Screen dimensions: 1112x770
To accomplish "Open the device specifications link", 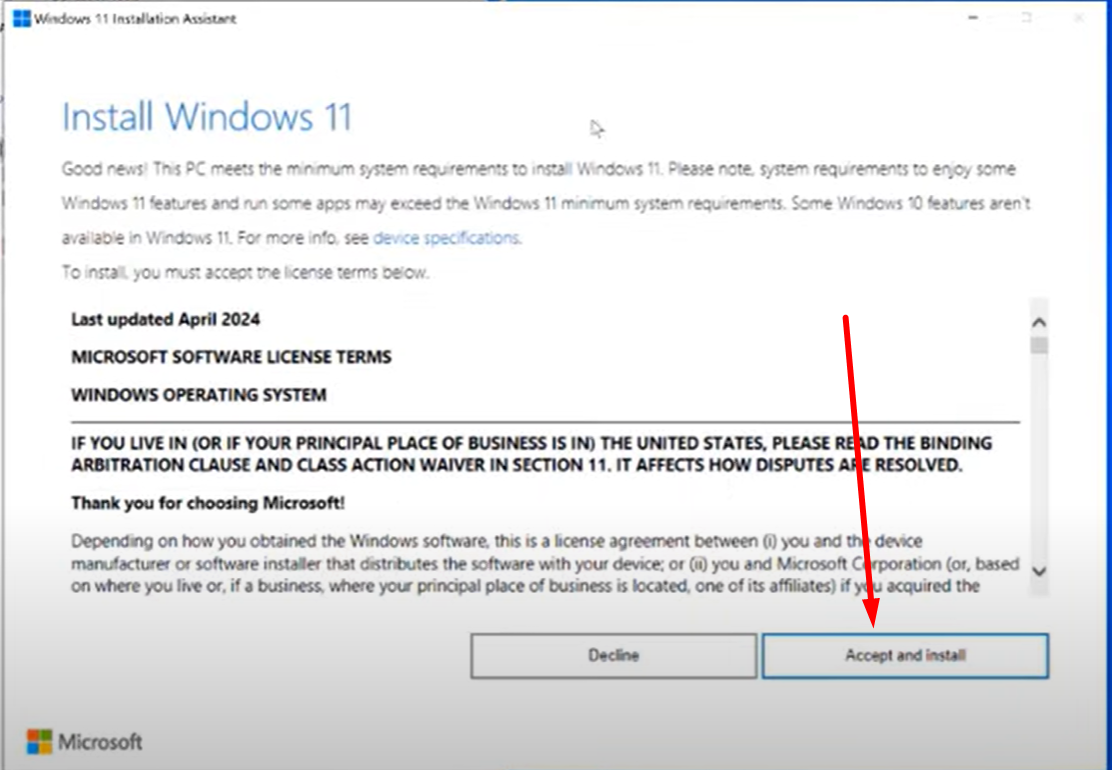I will pos(446,238).
